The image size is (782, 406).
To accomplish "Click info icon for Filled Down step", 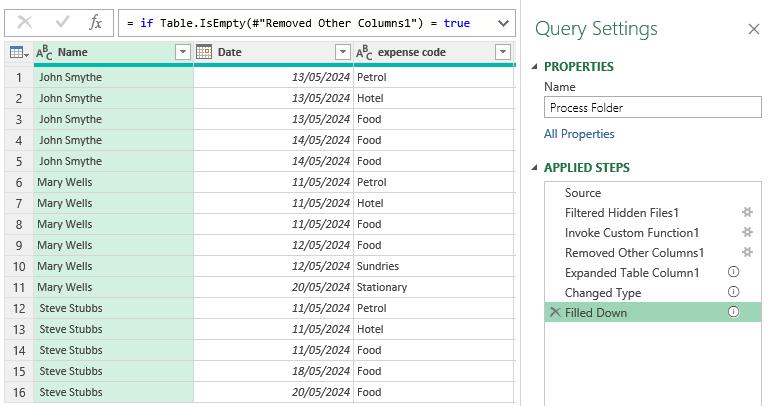I will [733, 312].
